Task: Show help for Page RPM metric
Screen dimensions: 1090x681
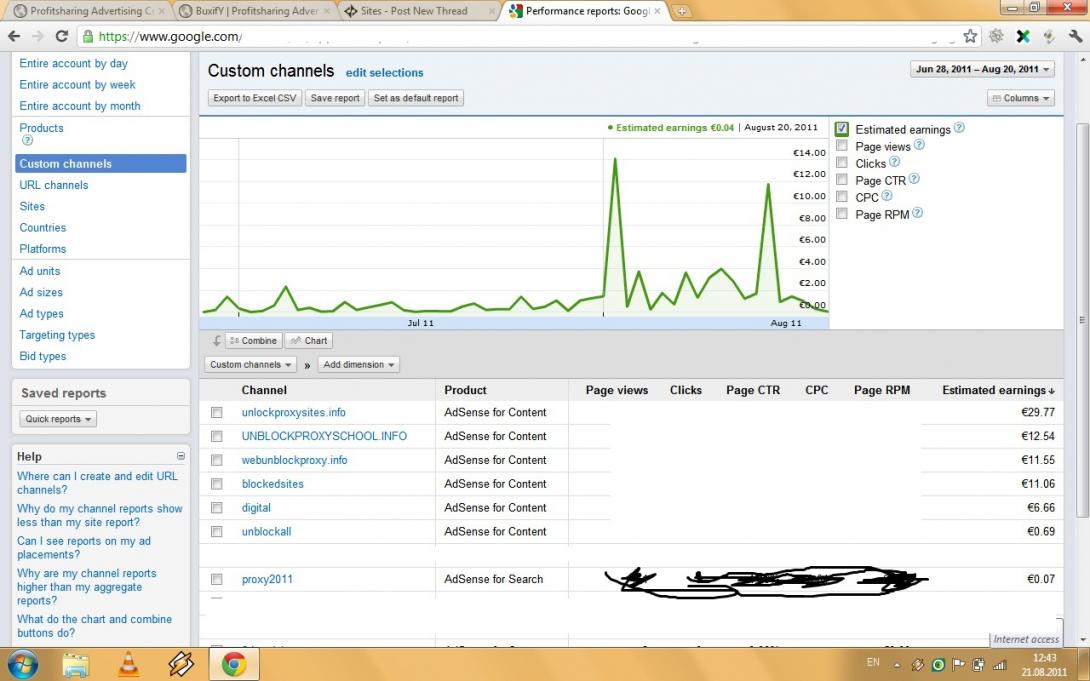Action: pyautogui.click(x=918, y=213)
